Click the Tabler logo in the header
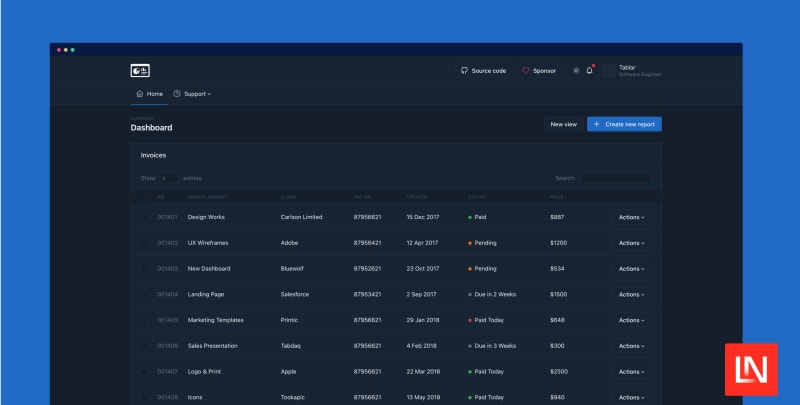Viewport: 800px width, 405px height. click(140, 70)
